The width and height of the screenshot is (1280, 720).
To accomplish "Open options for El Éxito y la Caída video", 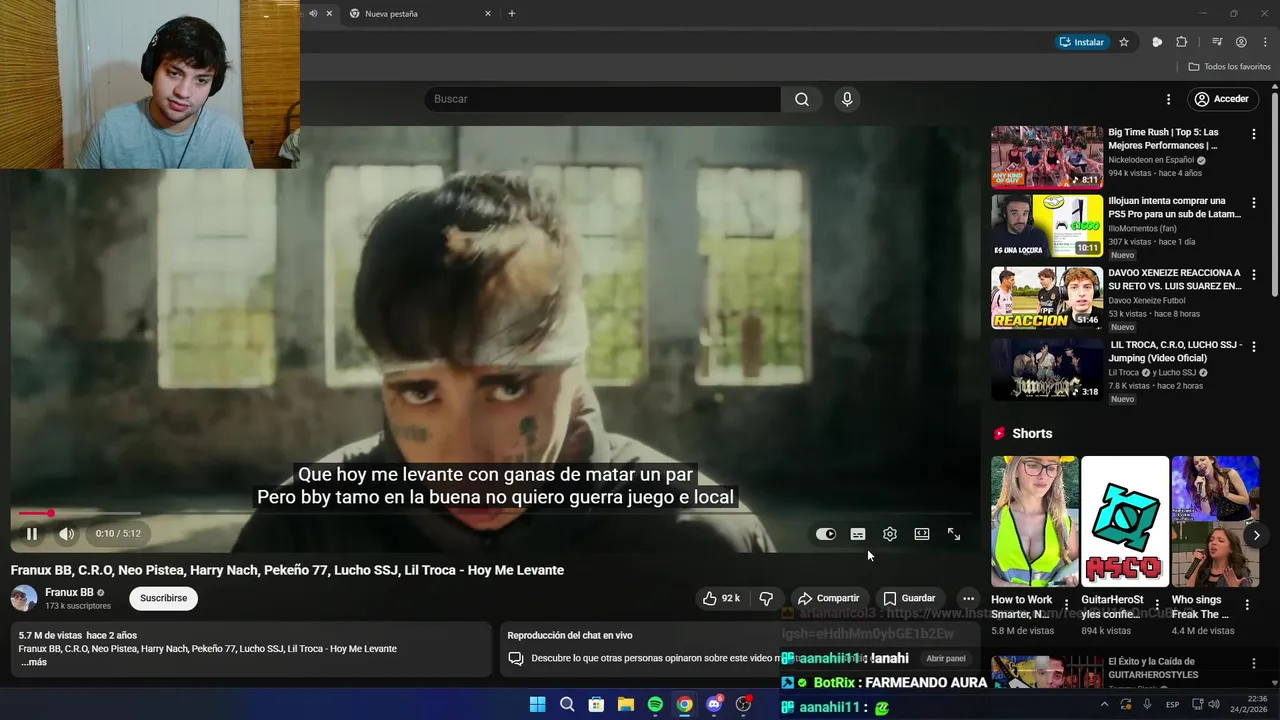I will tap(1253, 663).
